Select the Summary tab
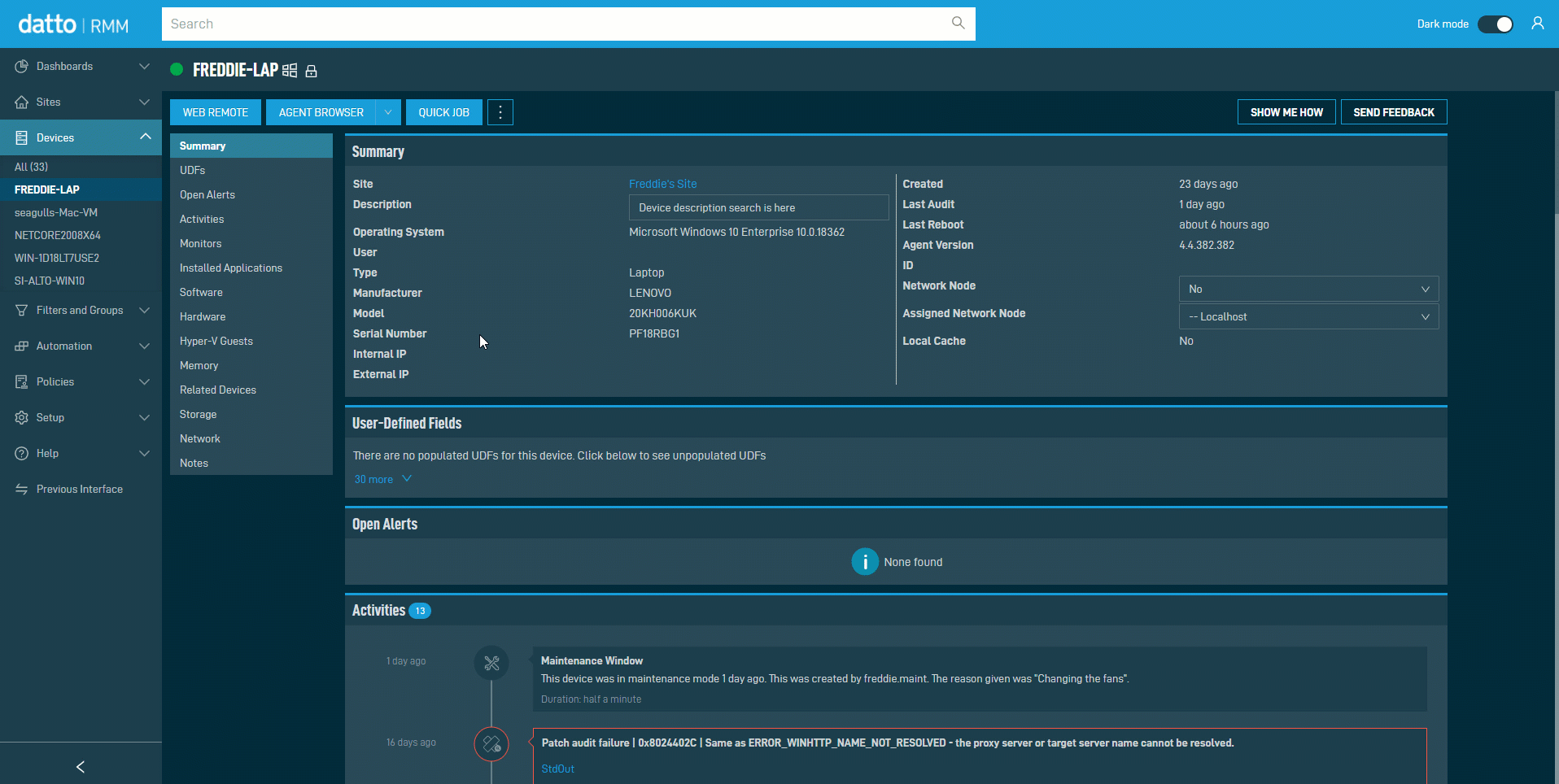 (251, 146)
